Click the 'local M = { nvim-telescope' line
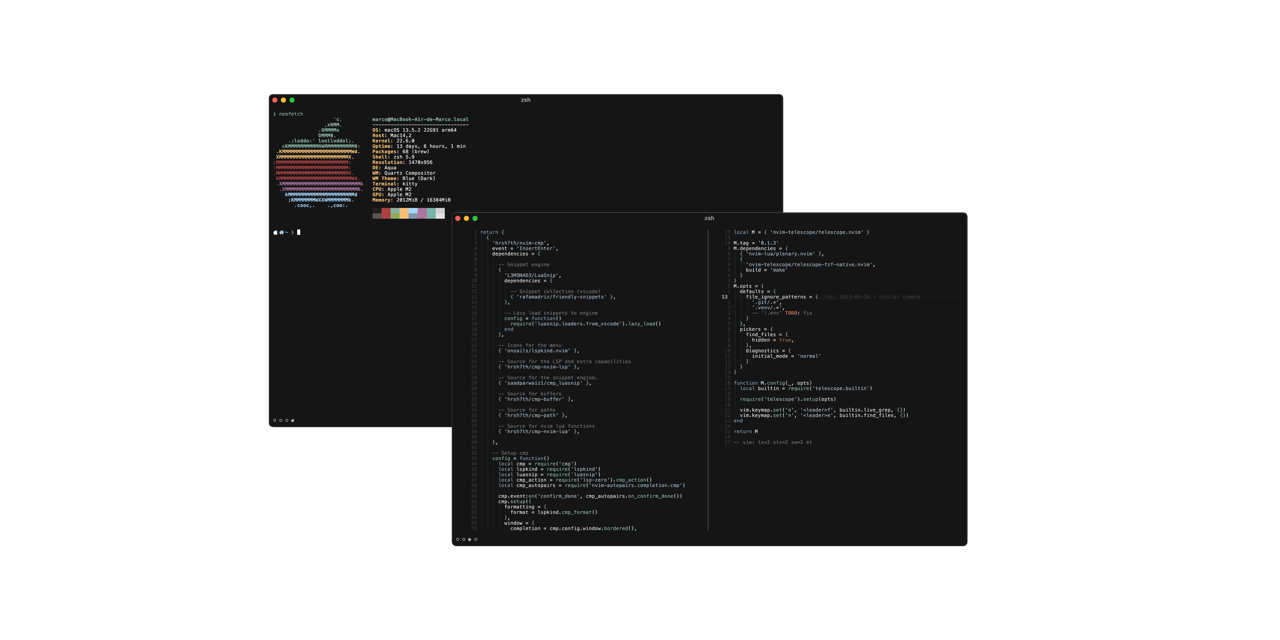The height and width of the screenshot is (640, 1280). 802,232
